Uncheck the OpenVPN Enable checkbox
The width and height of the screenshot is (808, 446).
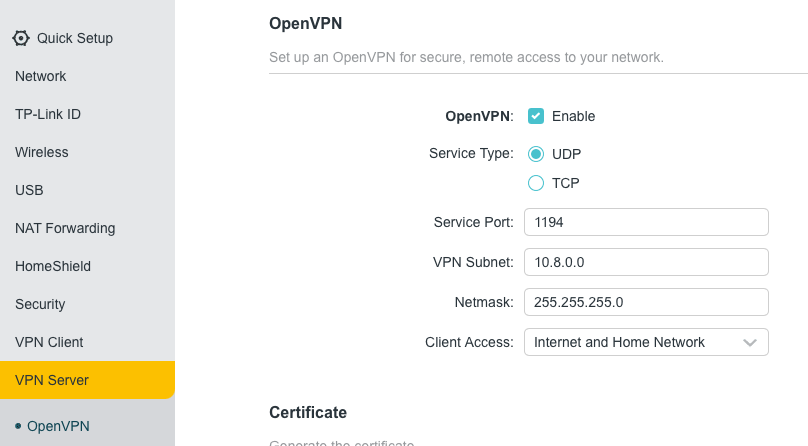(x=536, y=116)
